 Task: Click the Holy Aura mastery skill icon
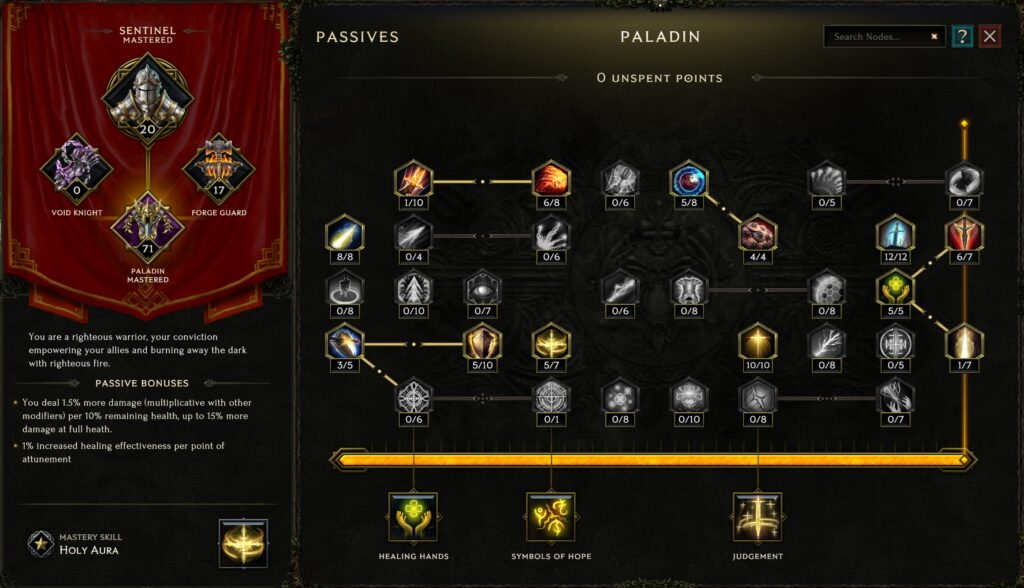pyautogui.click(x=244, y=544)
